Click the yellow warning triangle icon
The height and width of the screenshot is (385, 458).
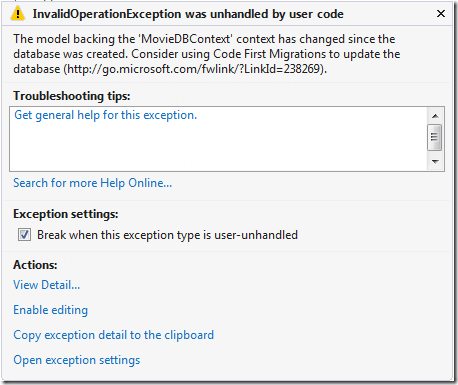18,14
